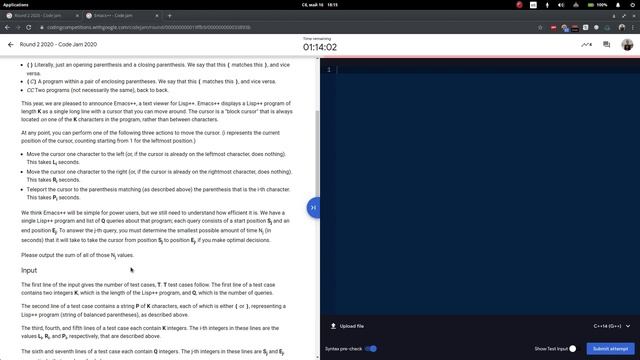
Task: Reload the page with refresh icon
Action: (x=29, y=27)
